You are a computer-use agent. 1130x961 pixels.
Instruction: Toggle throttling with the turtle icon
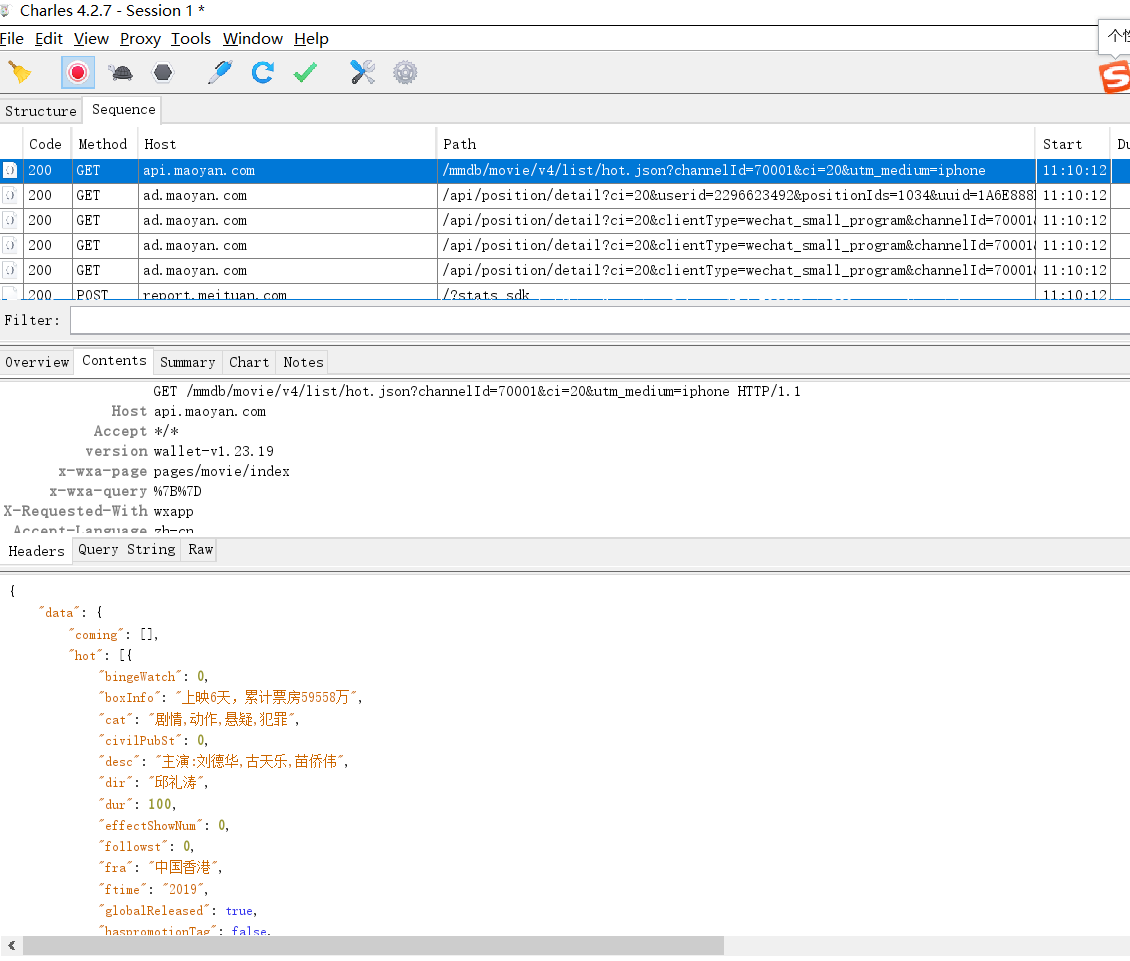(120, 72)
